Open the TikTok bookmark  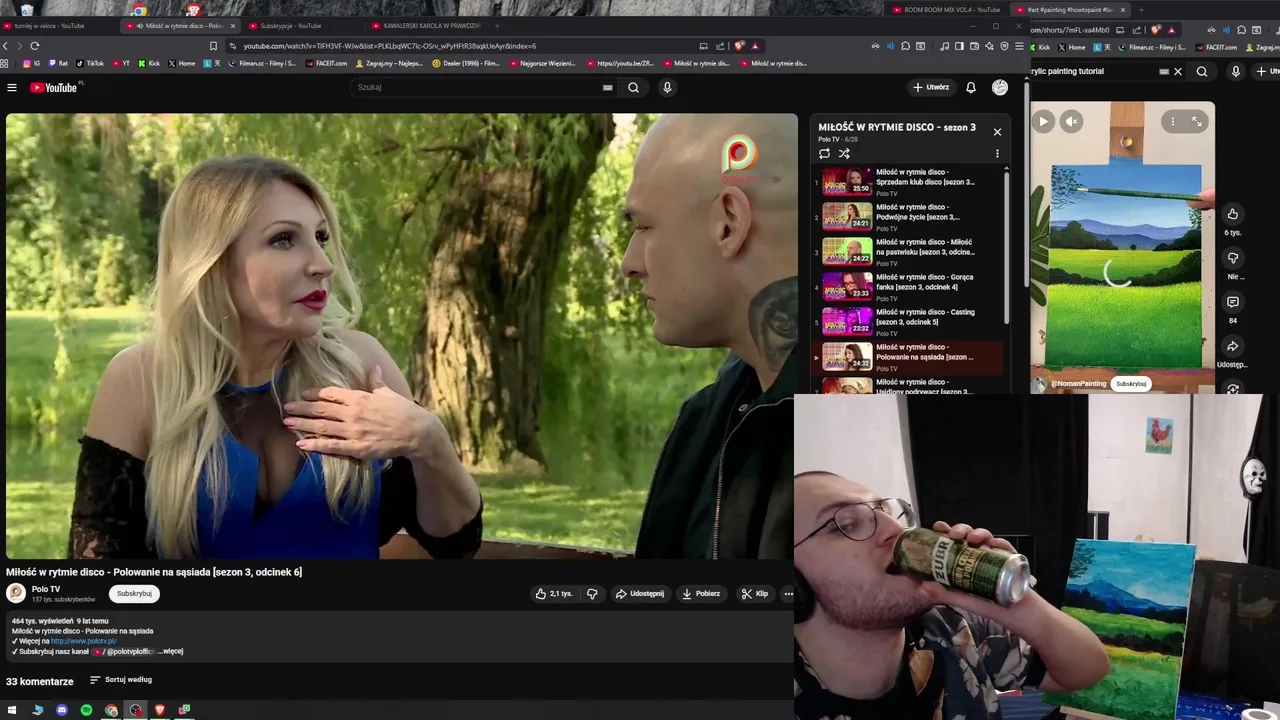90,63
